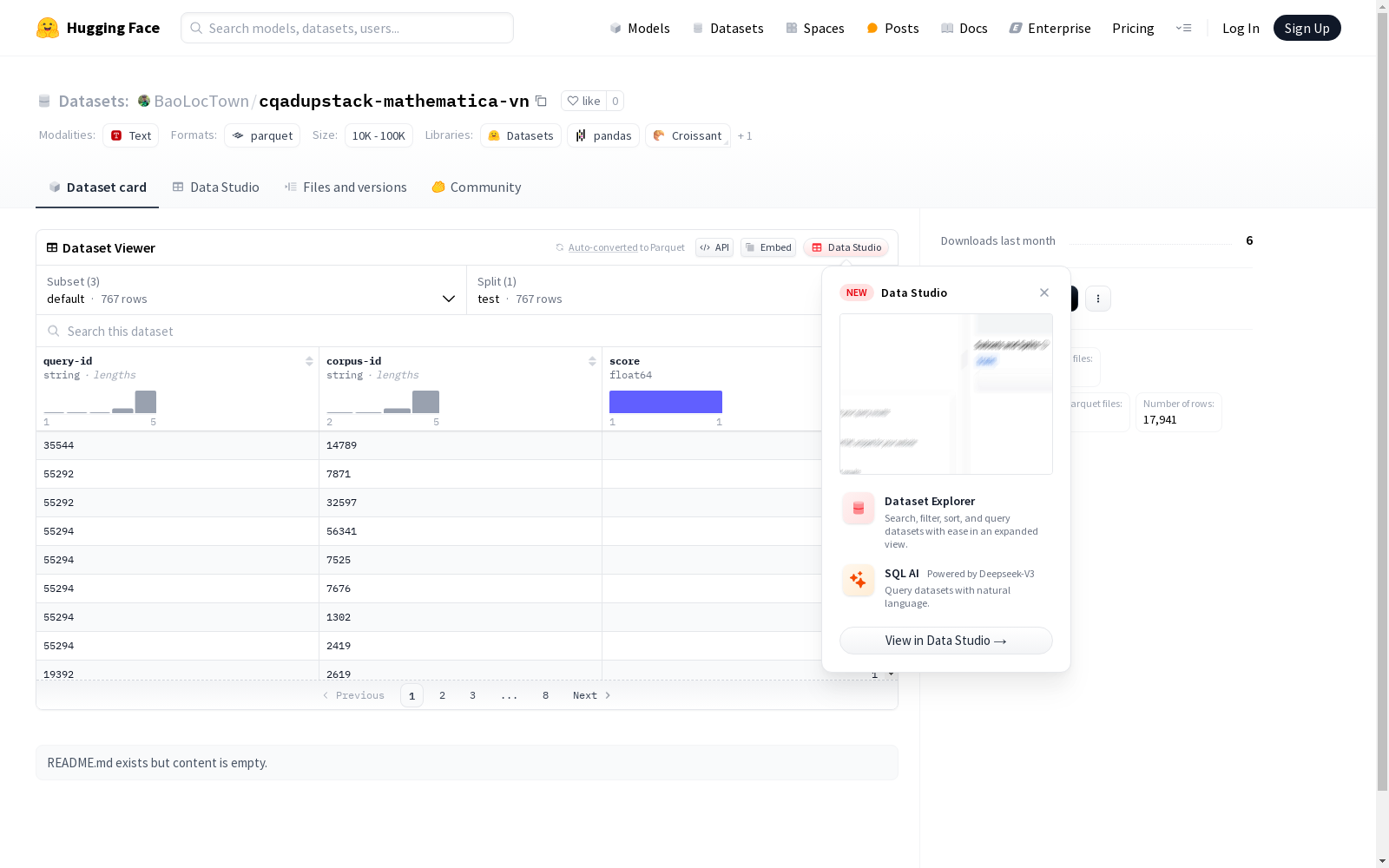Click the parquet format tag
Image resolution: width=1389 pixels, height=868 pixels.
[262, 135]
